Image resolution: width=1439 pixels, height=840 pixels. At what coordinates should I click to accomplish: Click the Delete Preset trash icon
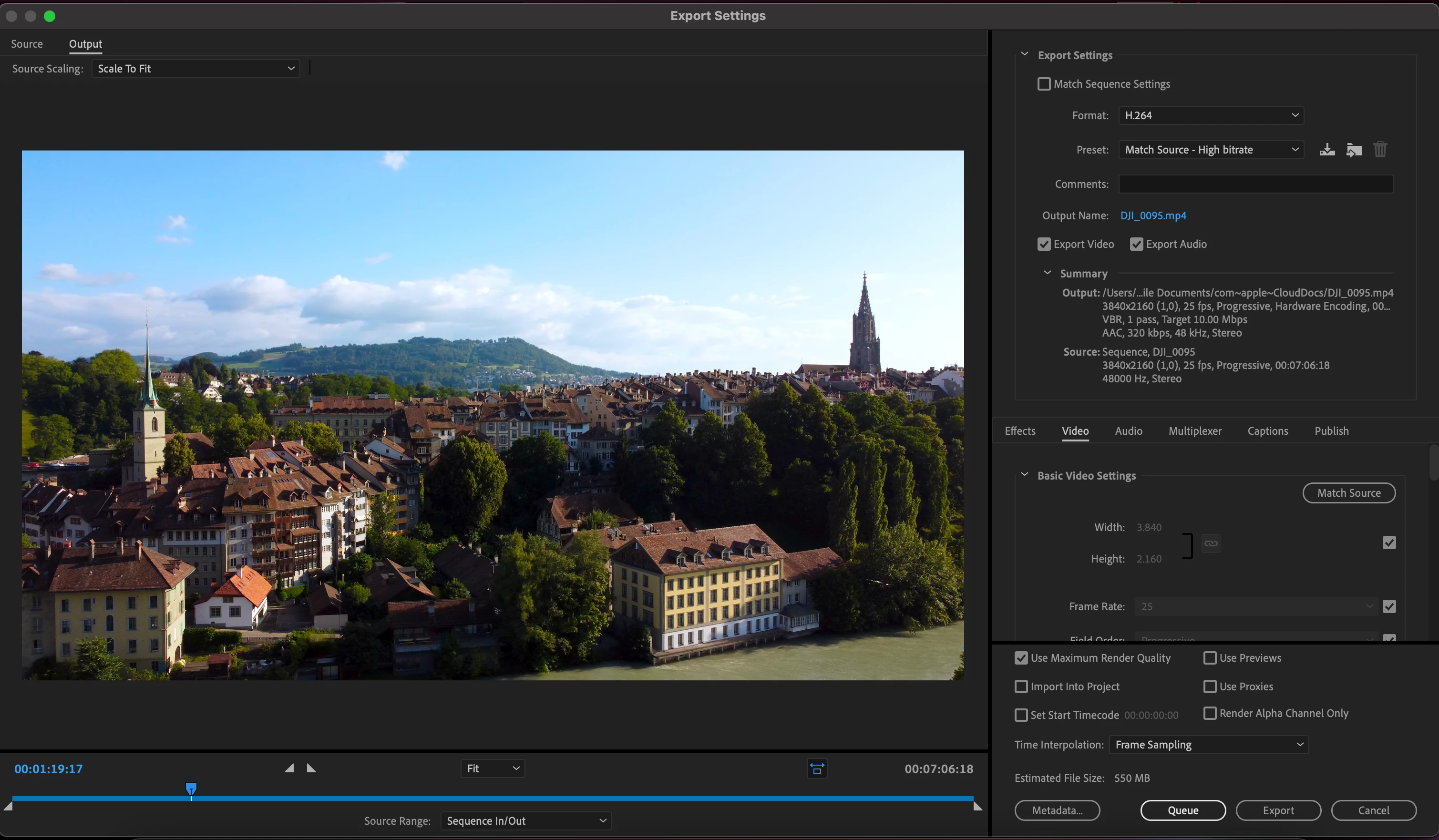coord(1380,150)
